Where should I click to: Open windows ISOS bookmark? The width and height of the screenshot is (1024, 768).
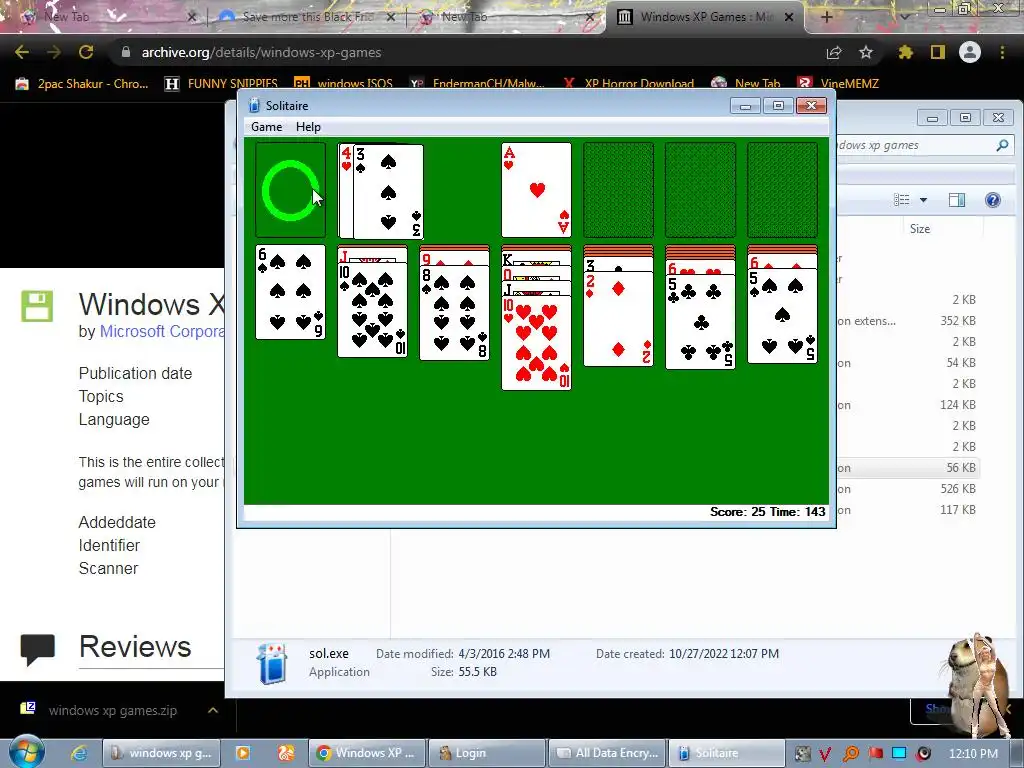344,84
